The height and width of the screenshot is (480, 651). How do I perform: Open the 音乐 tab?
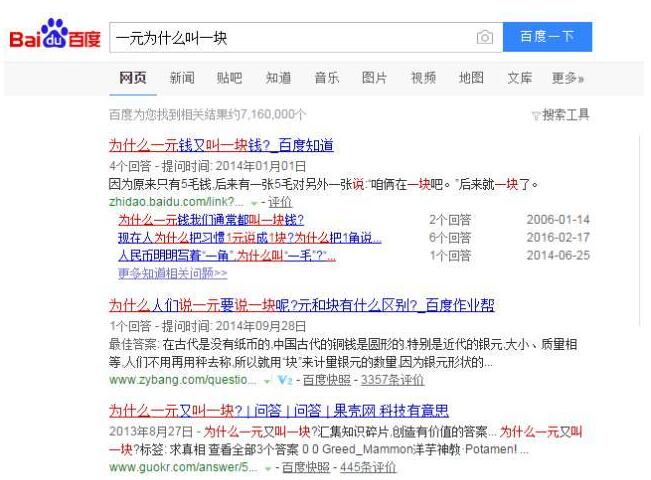tap(327, 78)
